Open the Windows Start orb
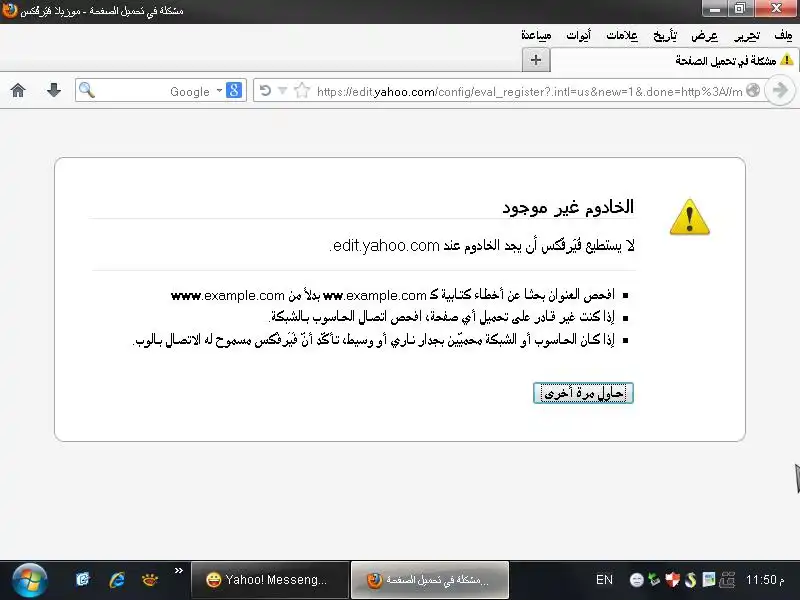This screenshot has width=800, height=600. [29, 581]
